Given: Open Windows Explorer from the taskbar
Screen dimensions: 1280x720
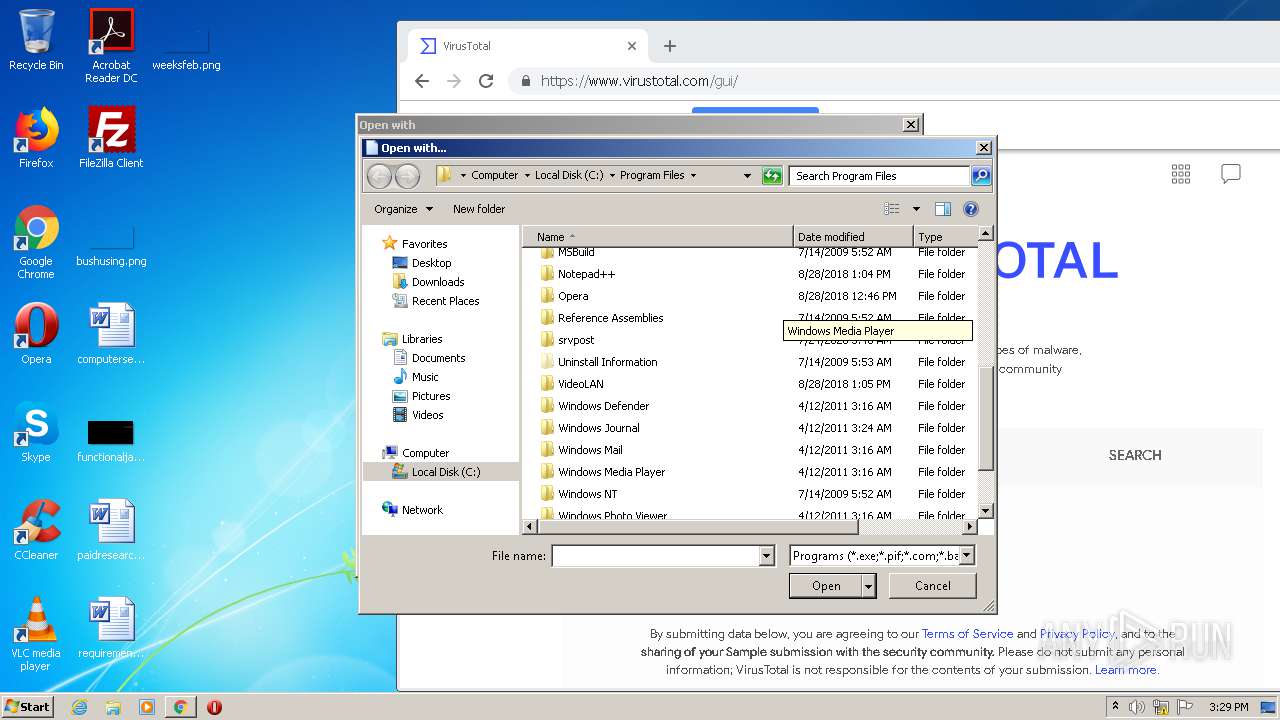Looking at the screenshot, I should tap(113, 707).
